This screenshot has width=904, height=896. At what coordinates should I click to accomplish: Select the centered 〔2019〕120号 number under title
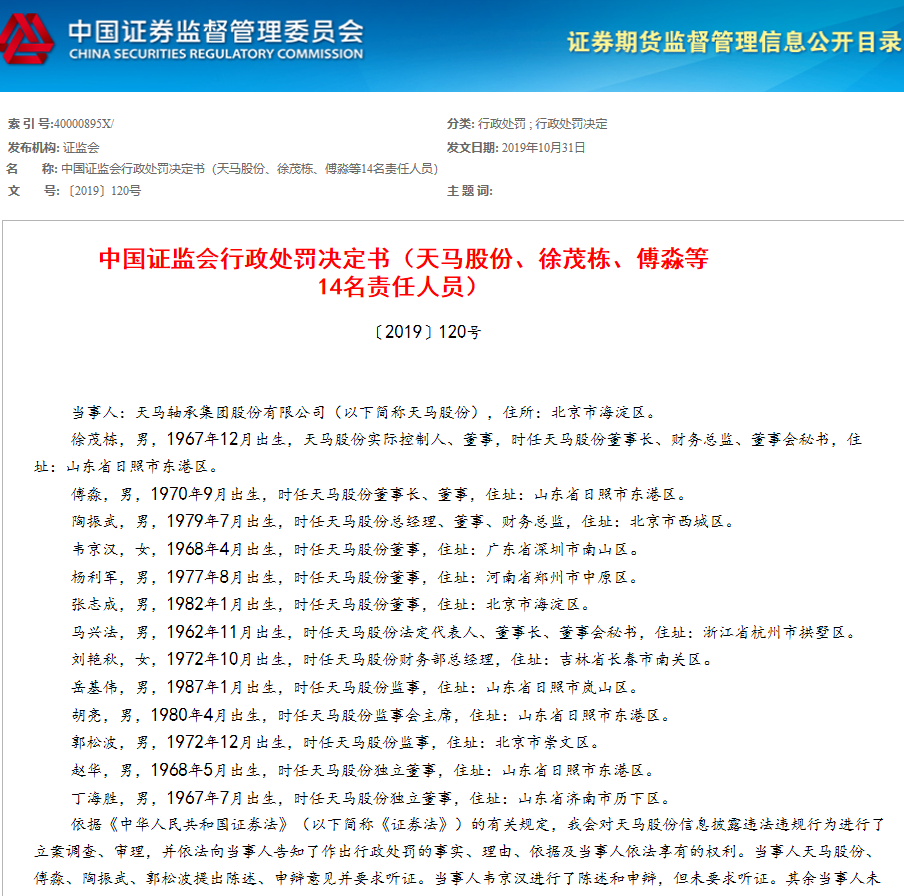[427, 332]
